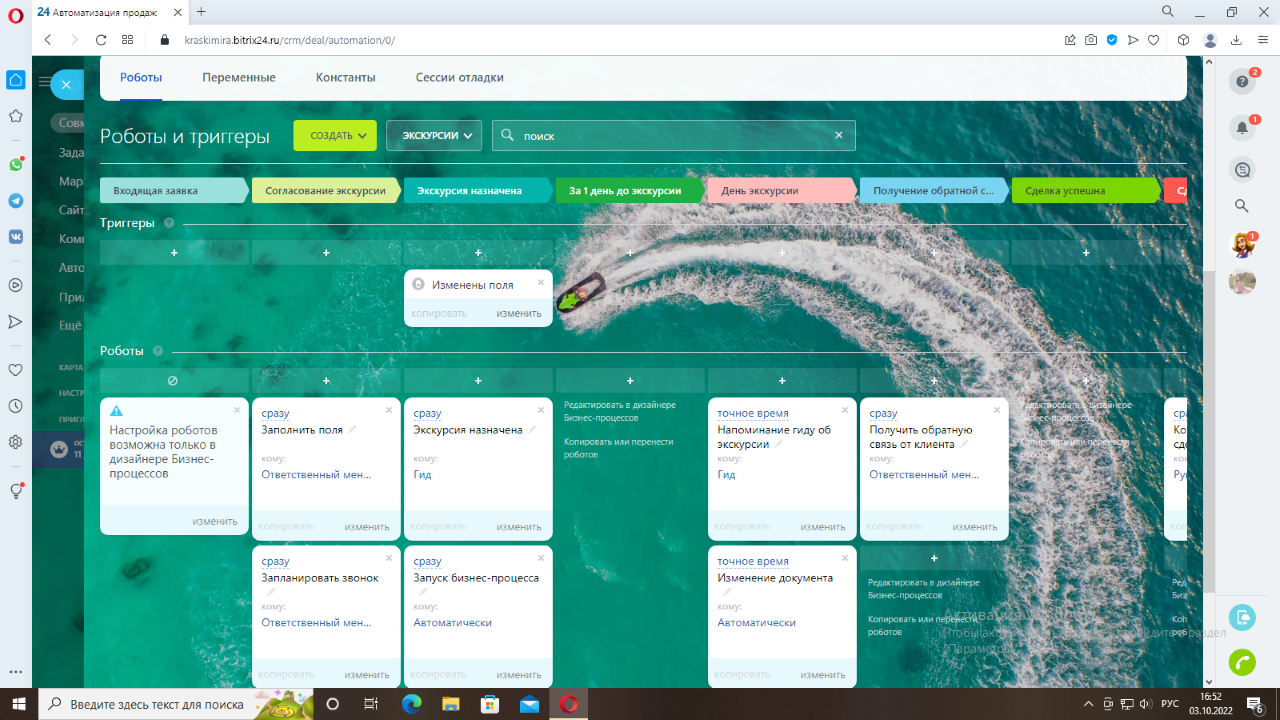The image size is (1280, 720).
Task: Change точное время on Напоминание гиду robot
Action: [x=753, y=413]
